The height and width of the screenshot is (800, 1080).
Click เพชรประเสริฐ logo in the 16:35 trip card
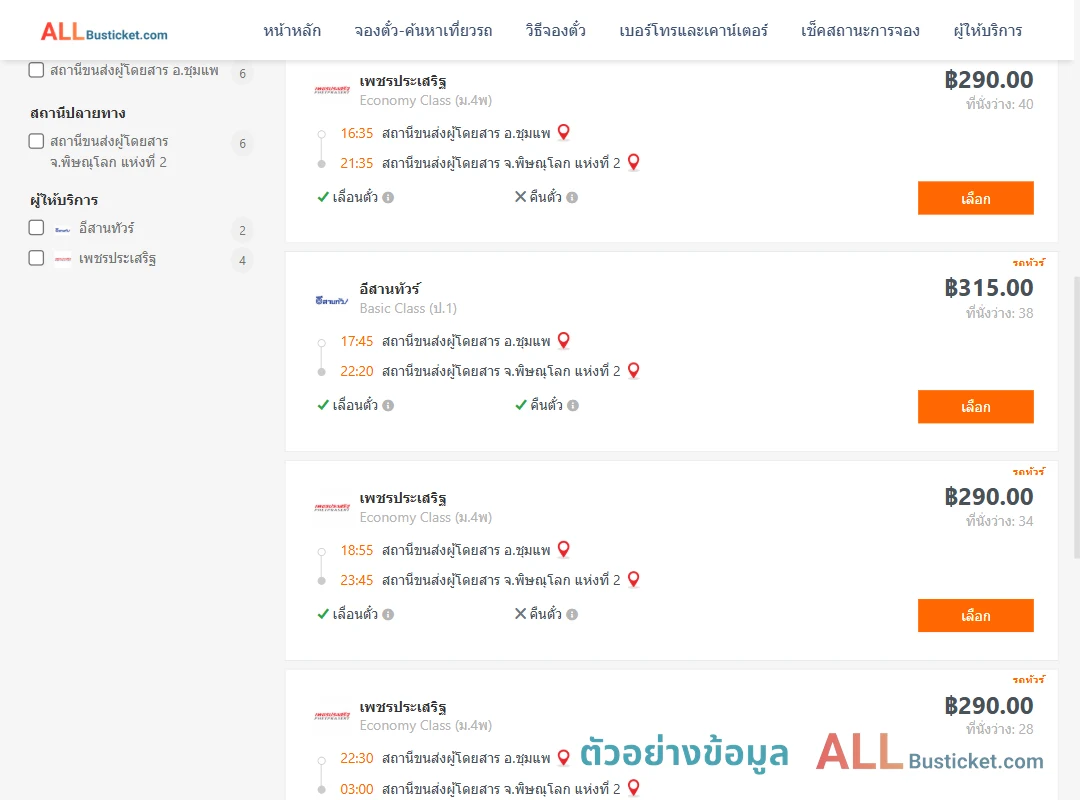pyautogui.click(x=332, y=90)
